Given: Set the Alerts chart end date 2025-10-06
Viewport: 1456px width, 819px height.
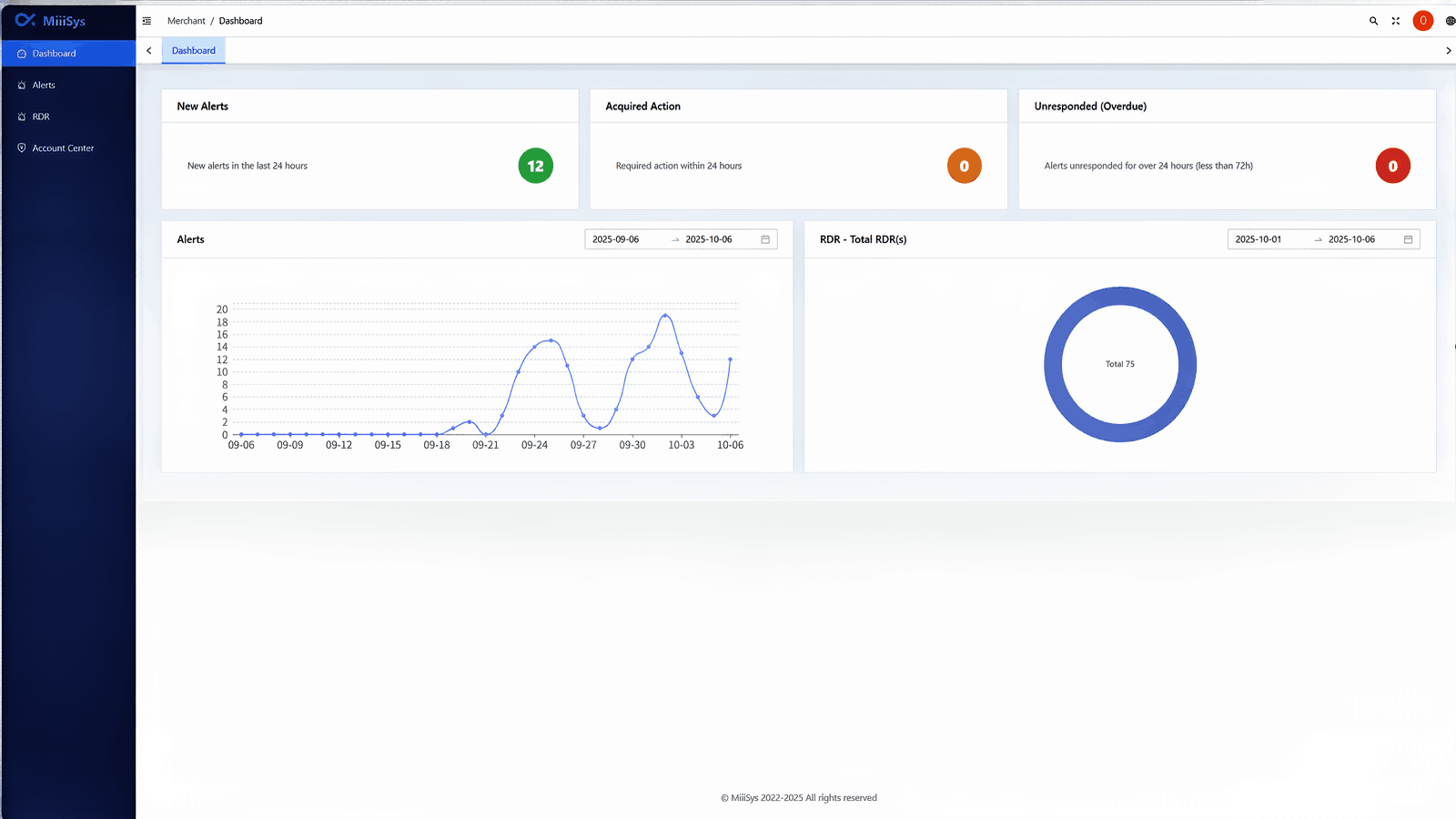Looking at the screenshot, I should tap(709, 239).
